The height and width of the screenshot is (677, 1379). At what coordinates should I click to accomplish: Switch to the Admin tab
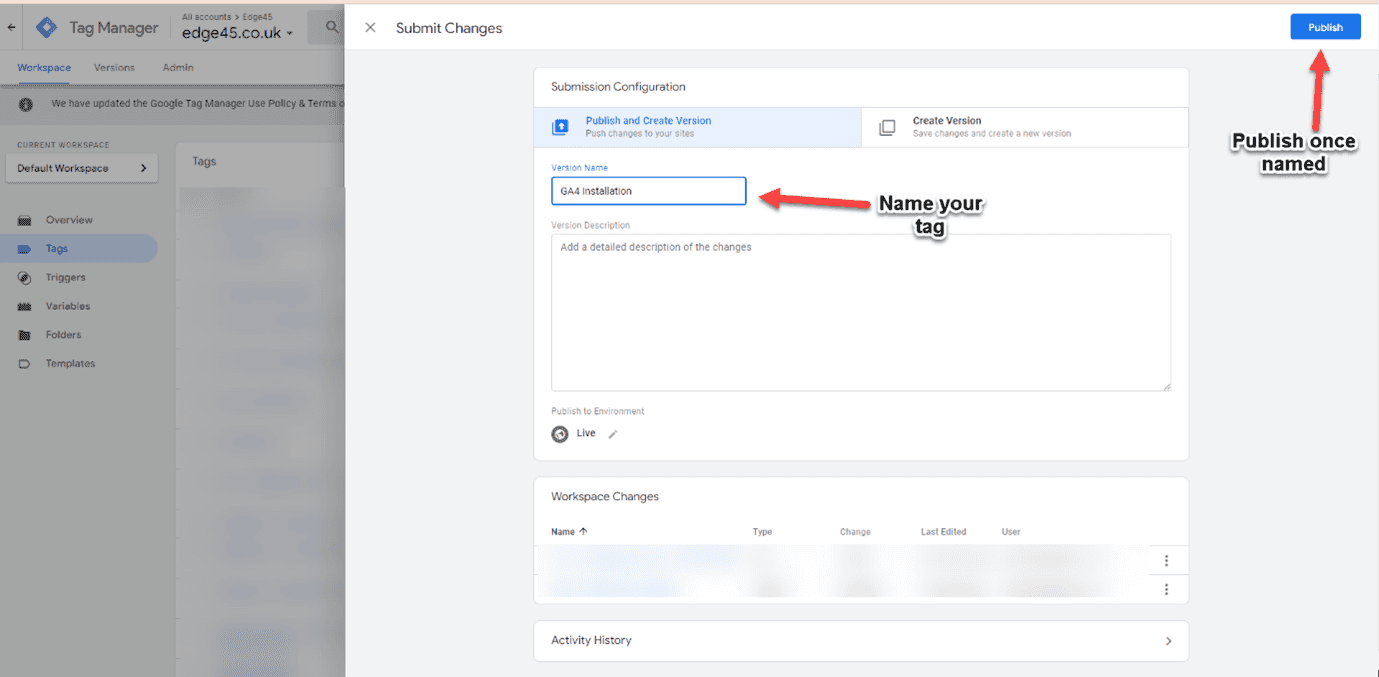point(178,68)
